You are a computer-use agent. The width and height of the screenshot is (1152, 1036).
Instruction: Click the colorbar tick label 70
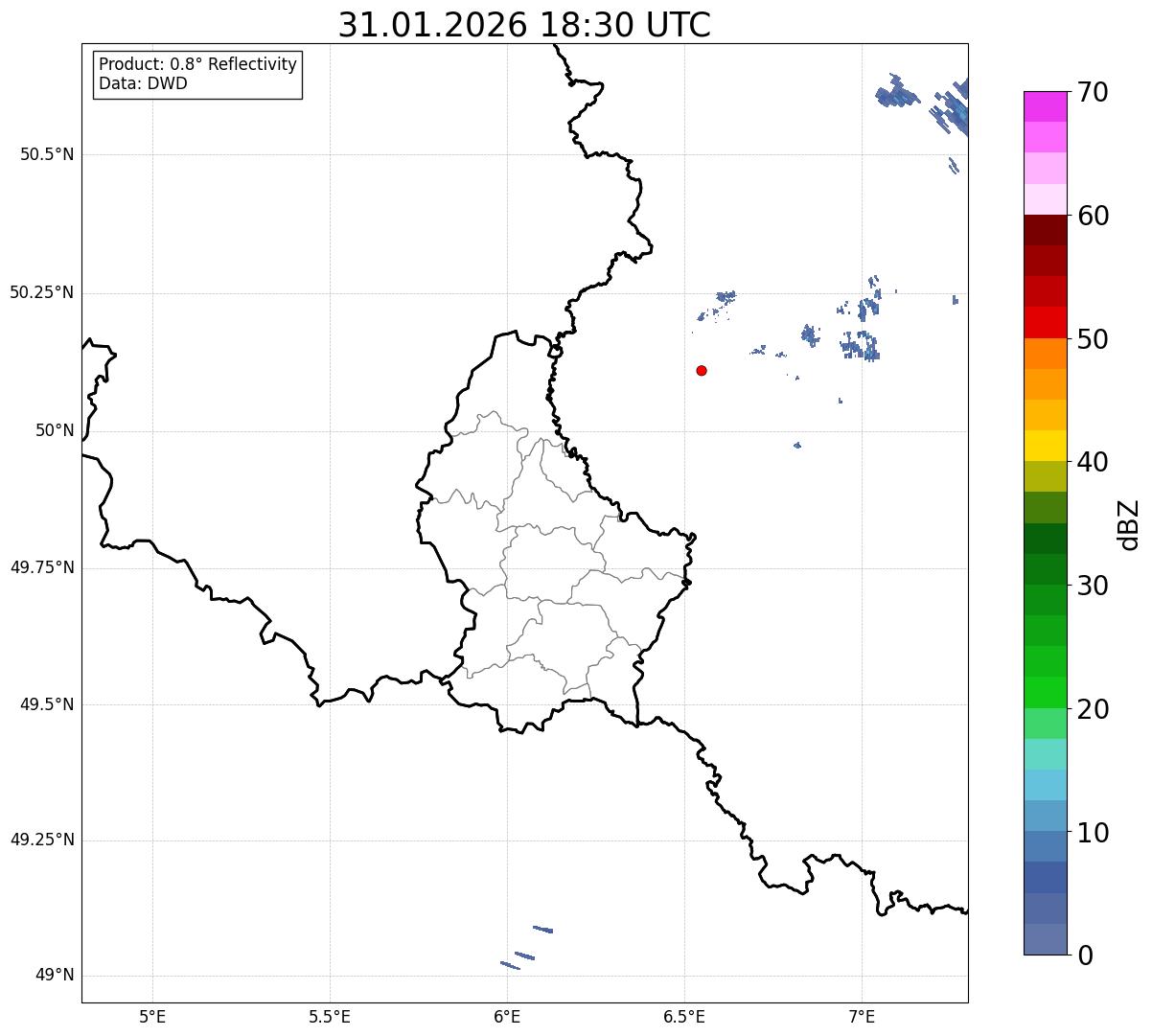click(1093, 92)
